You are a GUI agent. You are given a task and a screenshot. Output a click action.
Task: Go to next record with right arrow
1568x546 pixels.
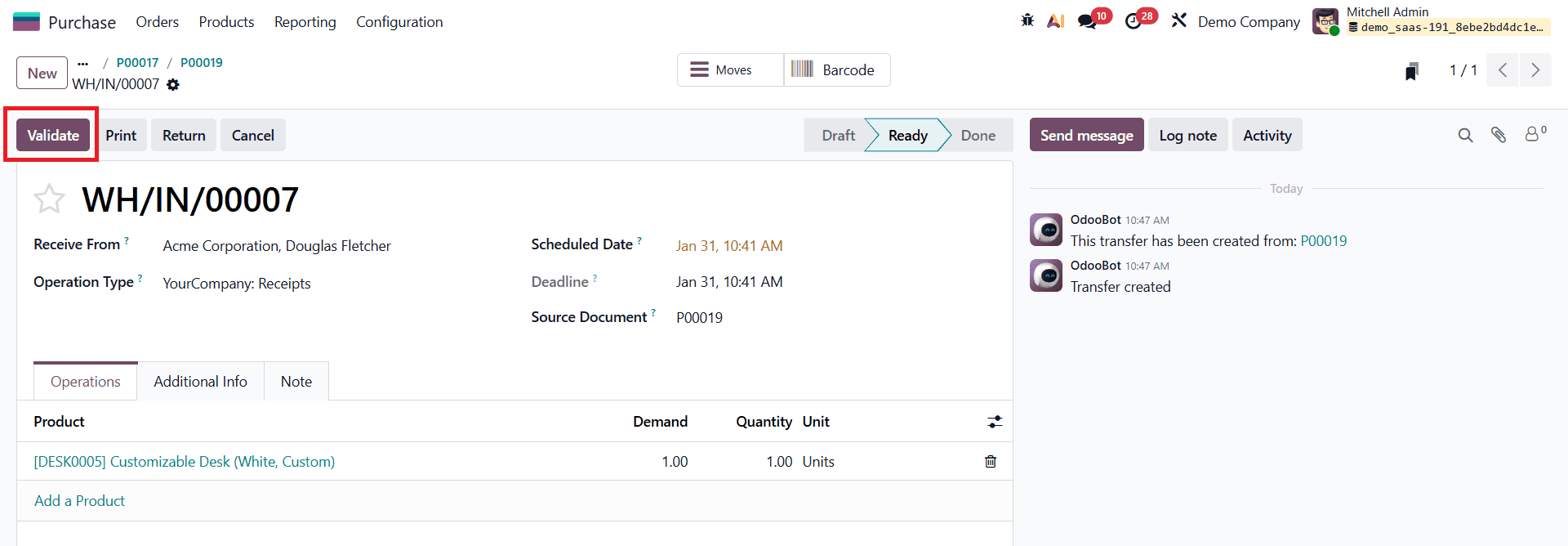coord(1535,70)
